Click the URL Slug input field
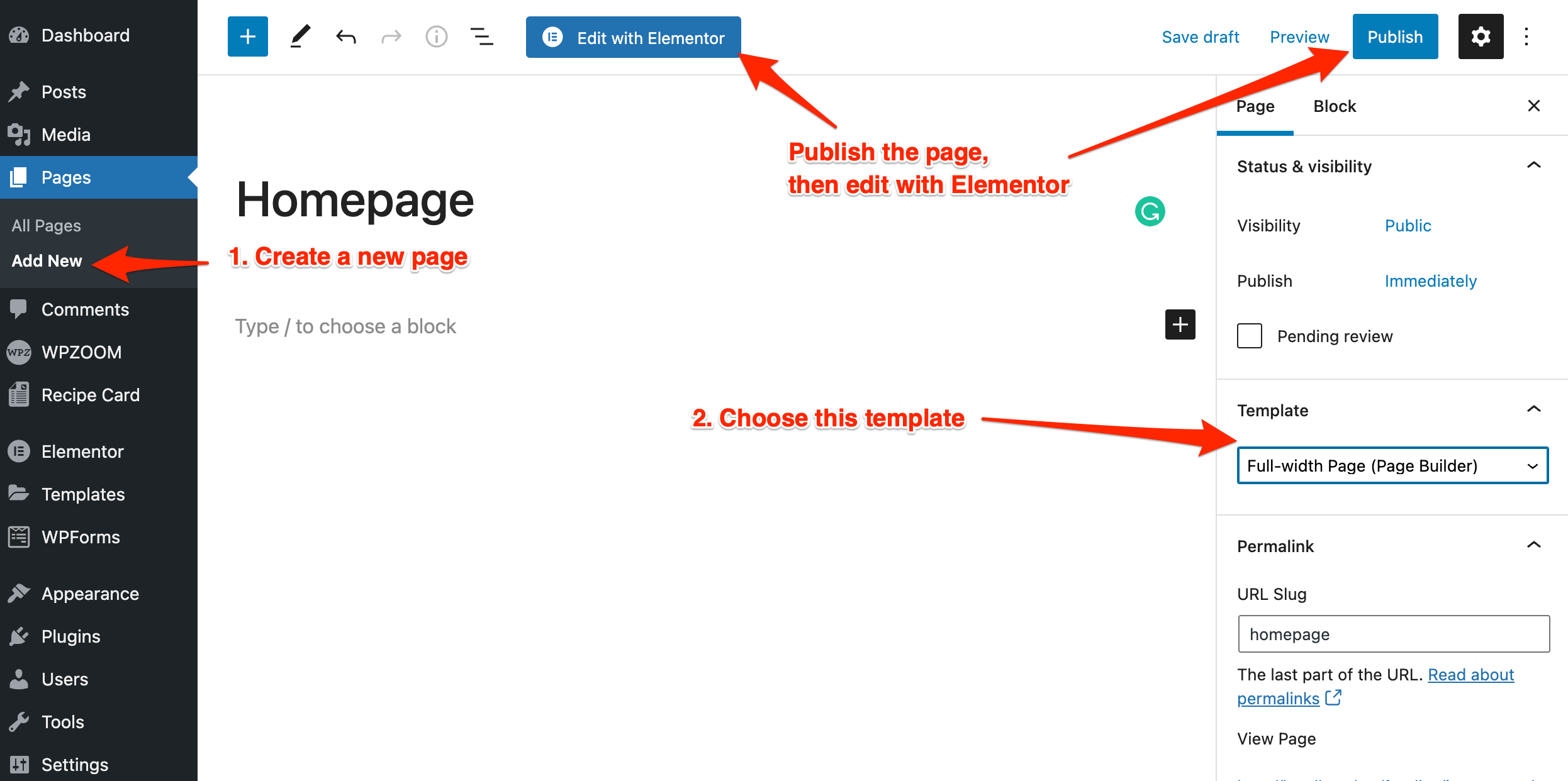The width and height of the screenshot is (1568, 781). coord(1394,634)
